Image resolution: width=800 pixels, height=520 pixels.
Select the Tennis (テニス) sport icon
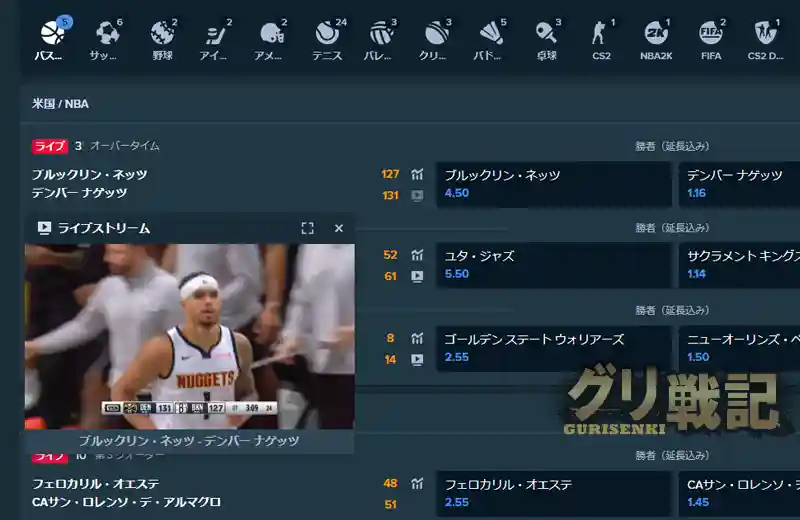pyautogui.click(x=326, y=39)
